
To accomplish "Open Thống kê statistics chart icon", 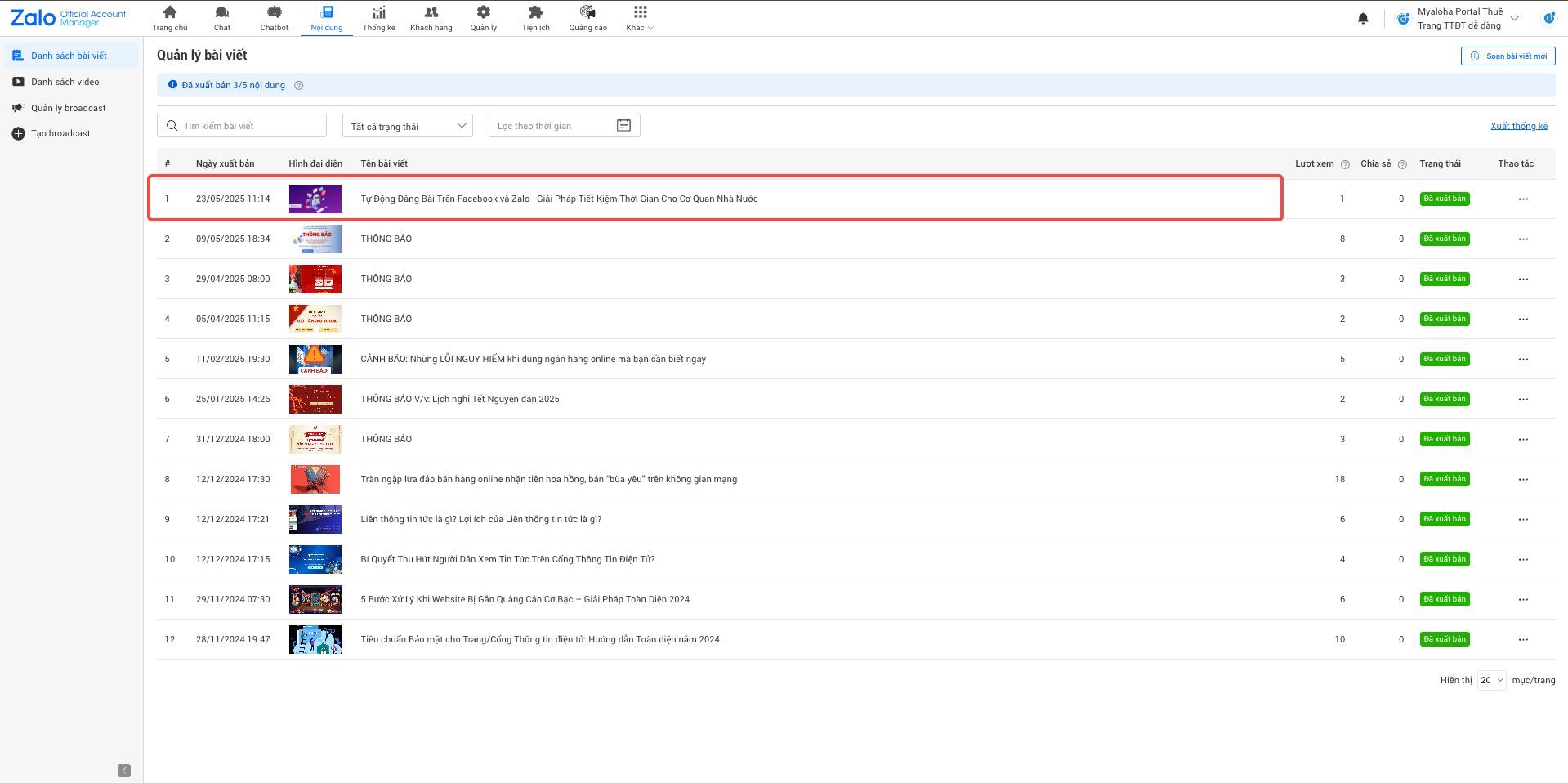I will [378, 13].
